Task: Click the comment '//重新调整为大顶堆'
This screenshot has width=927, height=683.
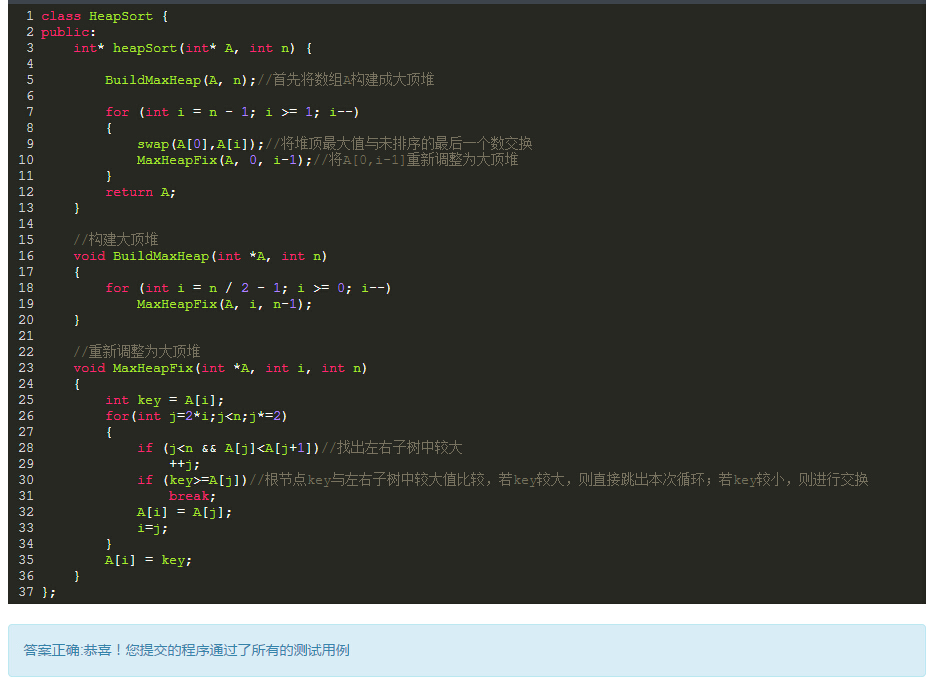Action: point(137,352)
